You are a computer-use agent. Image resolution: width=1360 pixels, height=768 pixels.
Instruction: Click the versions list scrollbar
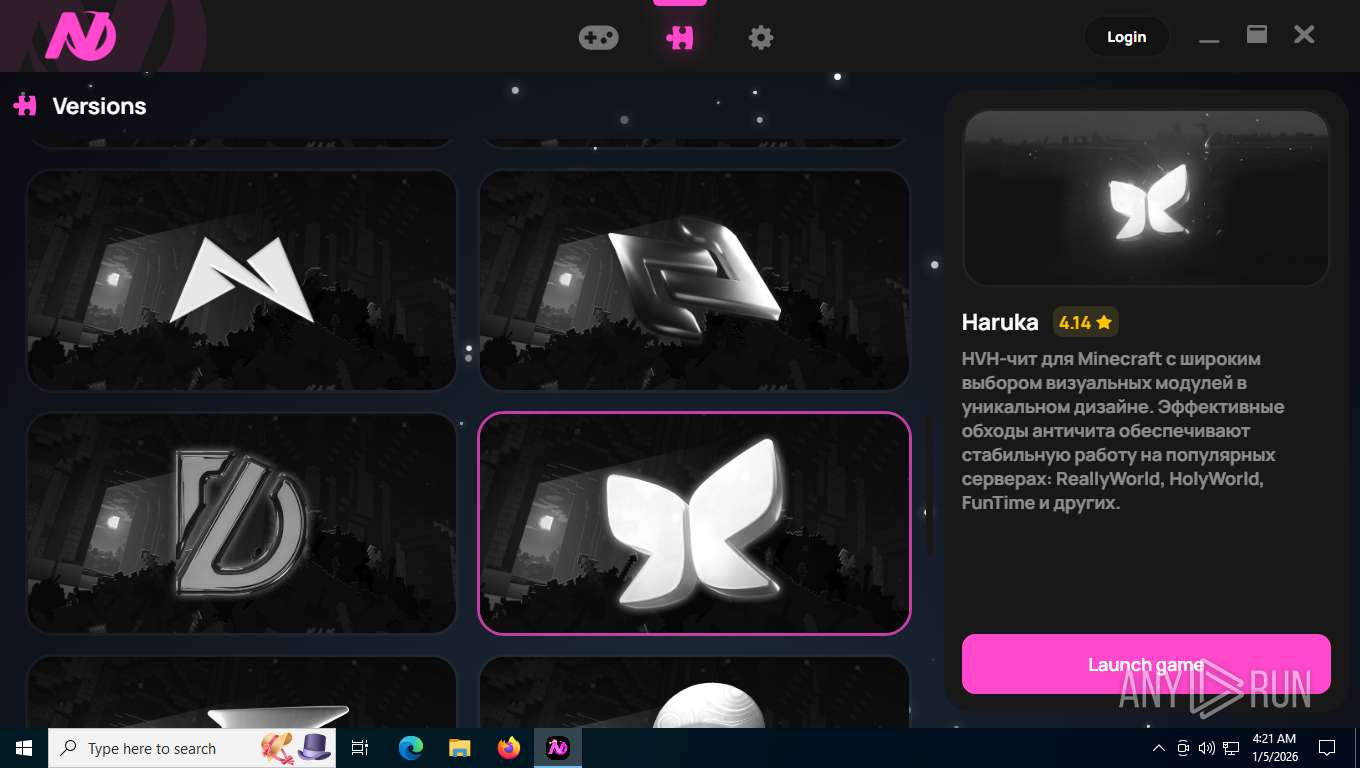929,485
